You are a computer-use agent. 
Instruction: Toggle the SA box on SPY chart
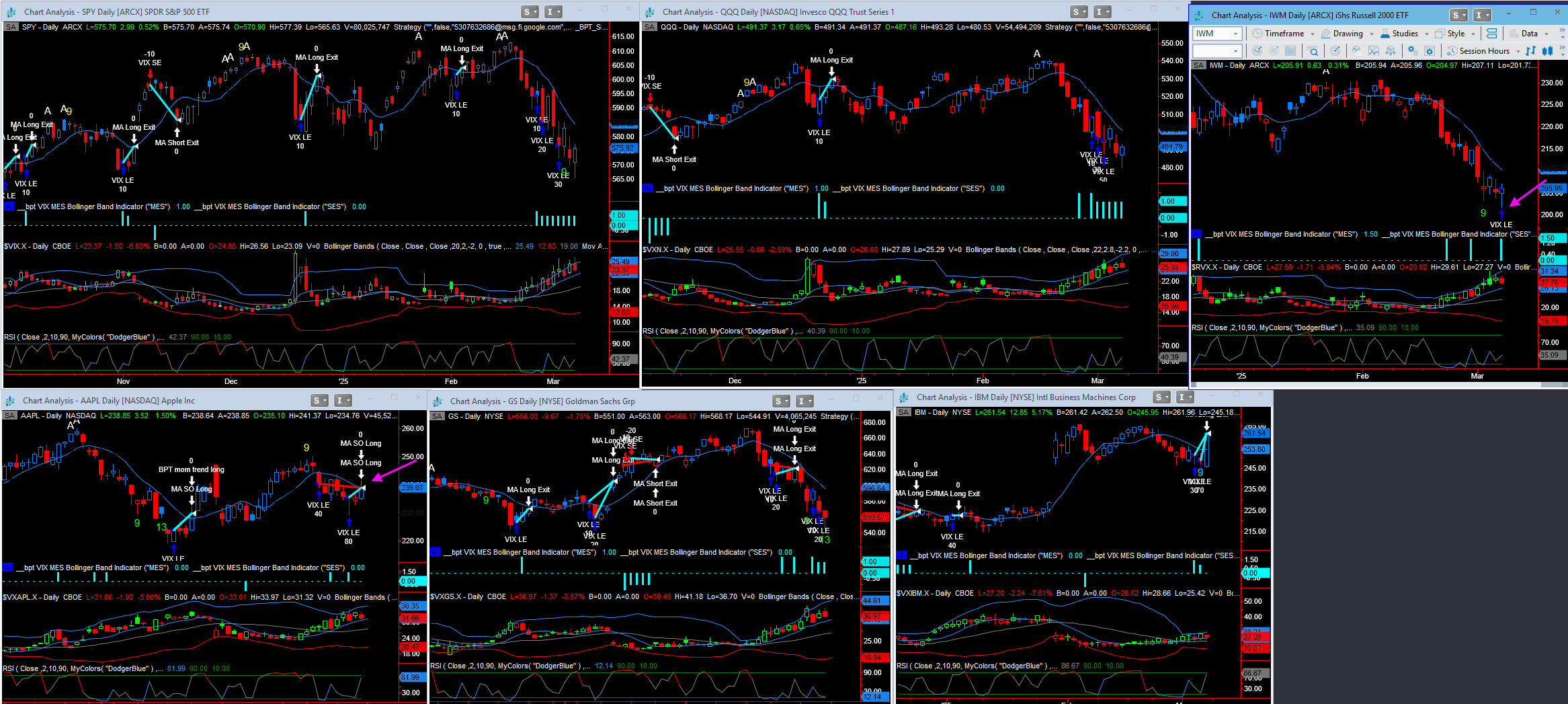(11, 28)
